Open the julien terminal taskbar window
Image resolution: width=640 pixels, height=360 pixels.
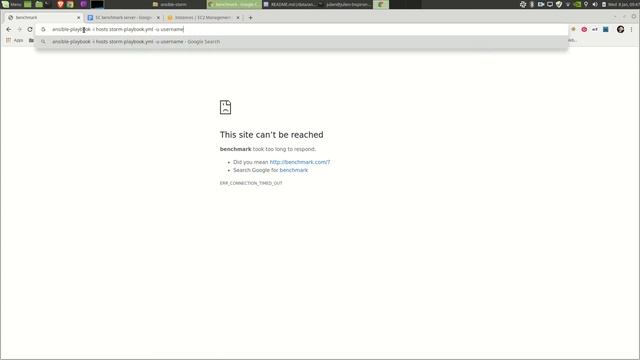pyautogui.click(x=345, y=4)
